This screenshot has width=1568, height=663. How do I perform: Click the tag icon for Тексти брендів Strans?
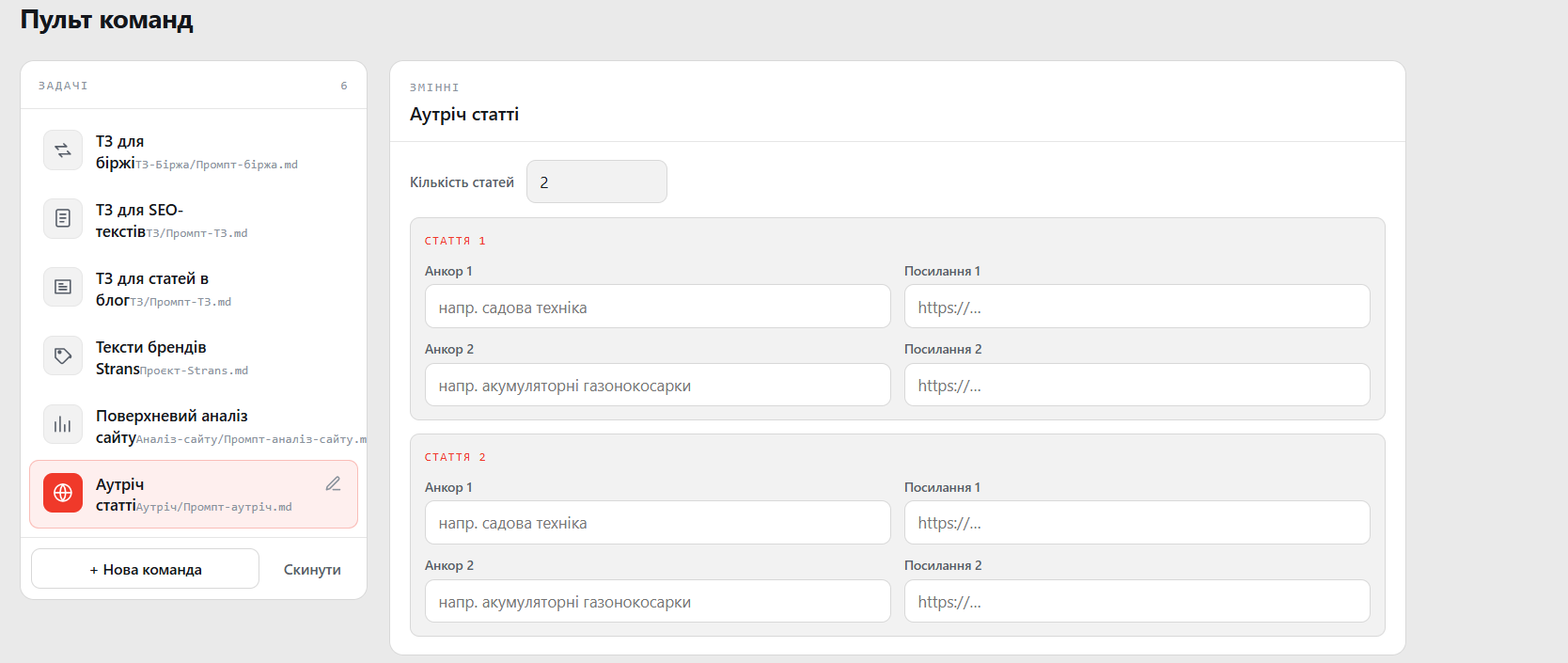pyautogui.click(x=63, y=355)
